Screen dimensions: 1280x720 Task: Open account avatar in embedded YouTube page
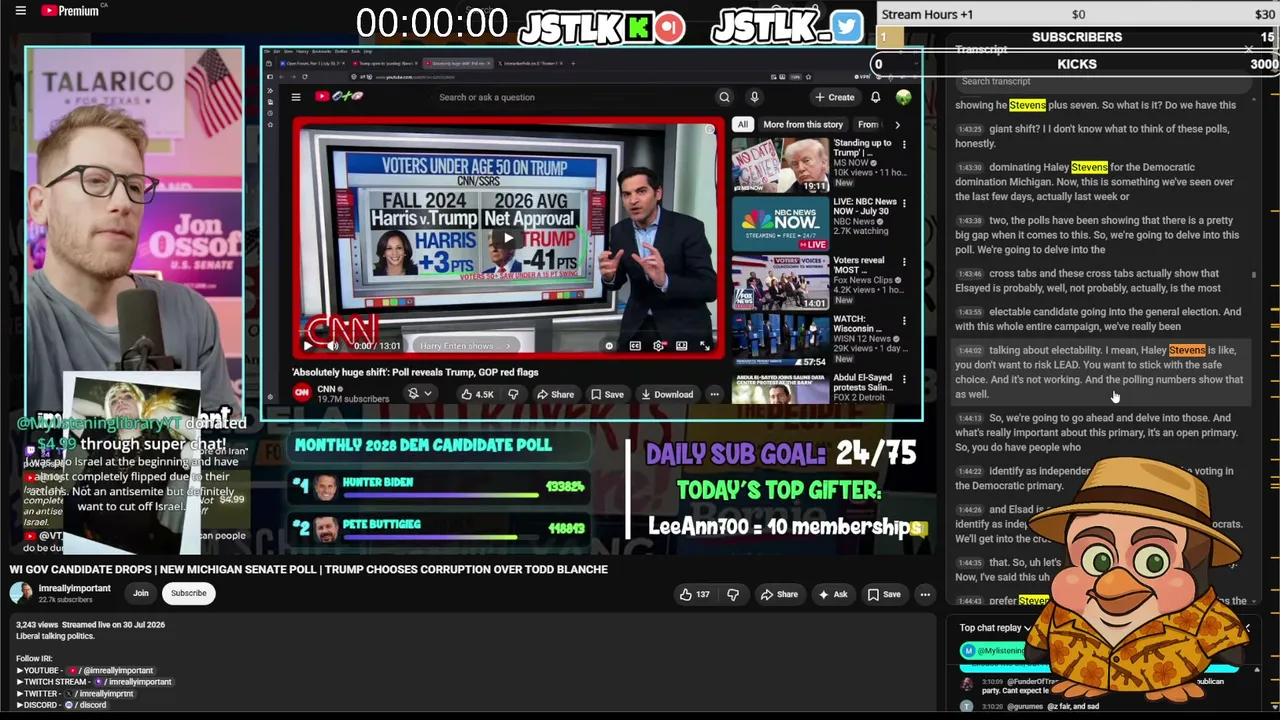point(904,97)
